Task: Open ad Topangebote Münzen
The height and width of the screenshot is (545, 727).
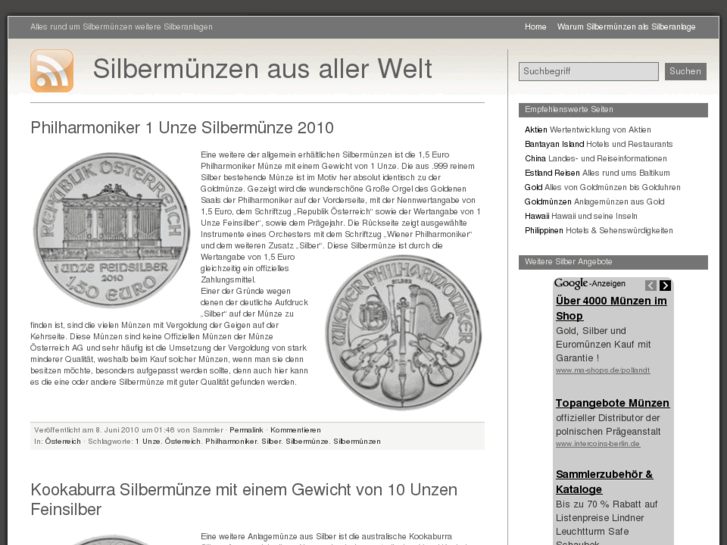Action: click(612, 403)
